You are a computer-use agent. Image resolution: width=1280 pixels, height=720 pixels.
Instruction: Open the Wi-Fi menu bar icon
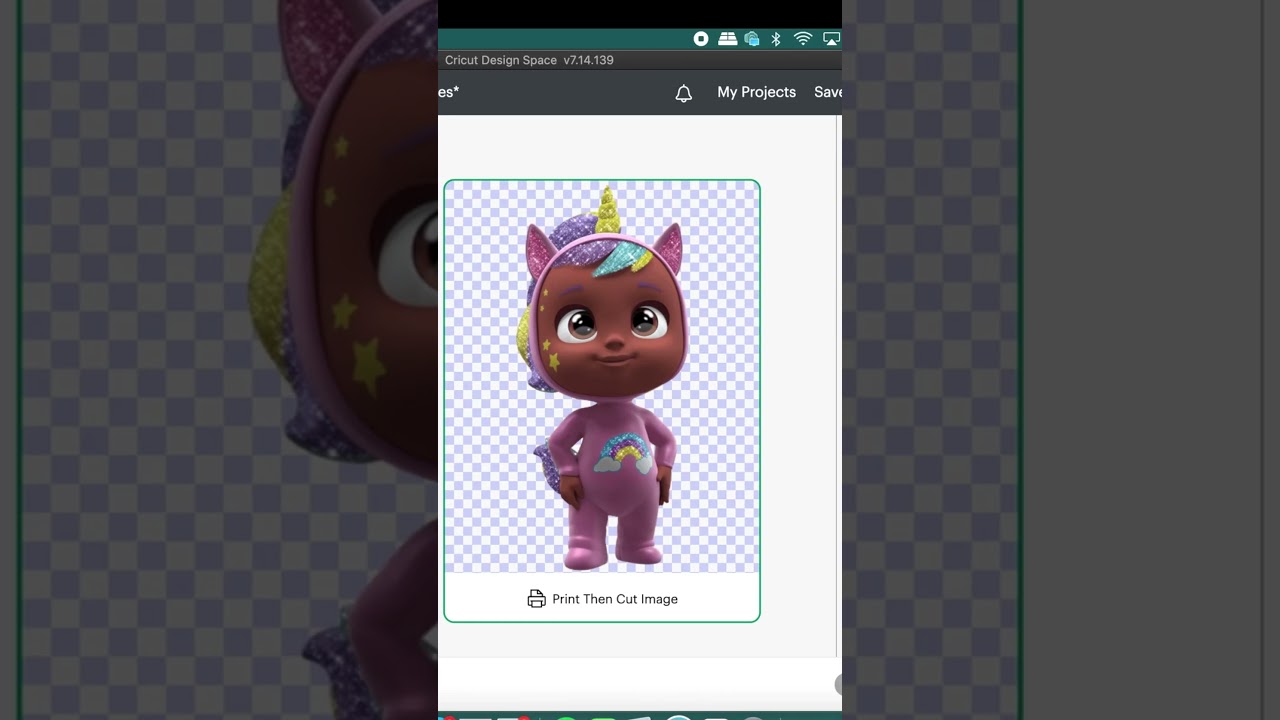click(803, 39)
